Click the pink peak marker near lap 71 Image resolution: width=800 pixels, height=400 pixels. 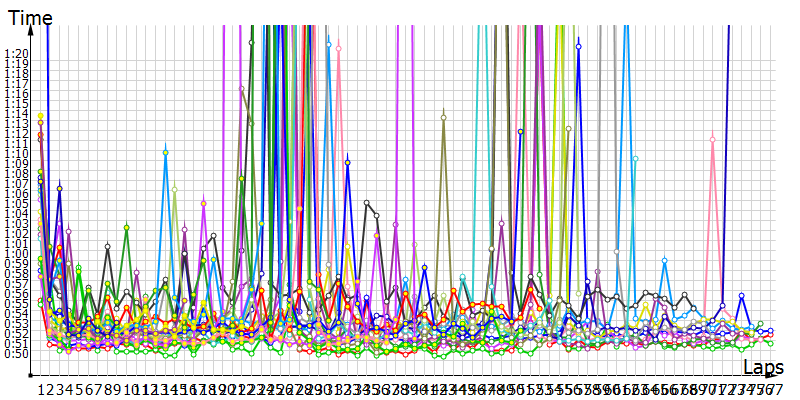712,139
